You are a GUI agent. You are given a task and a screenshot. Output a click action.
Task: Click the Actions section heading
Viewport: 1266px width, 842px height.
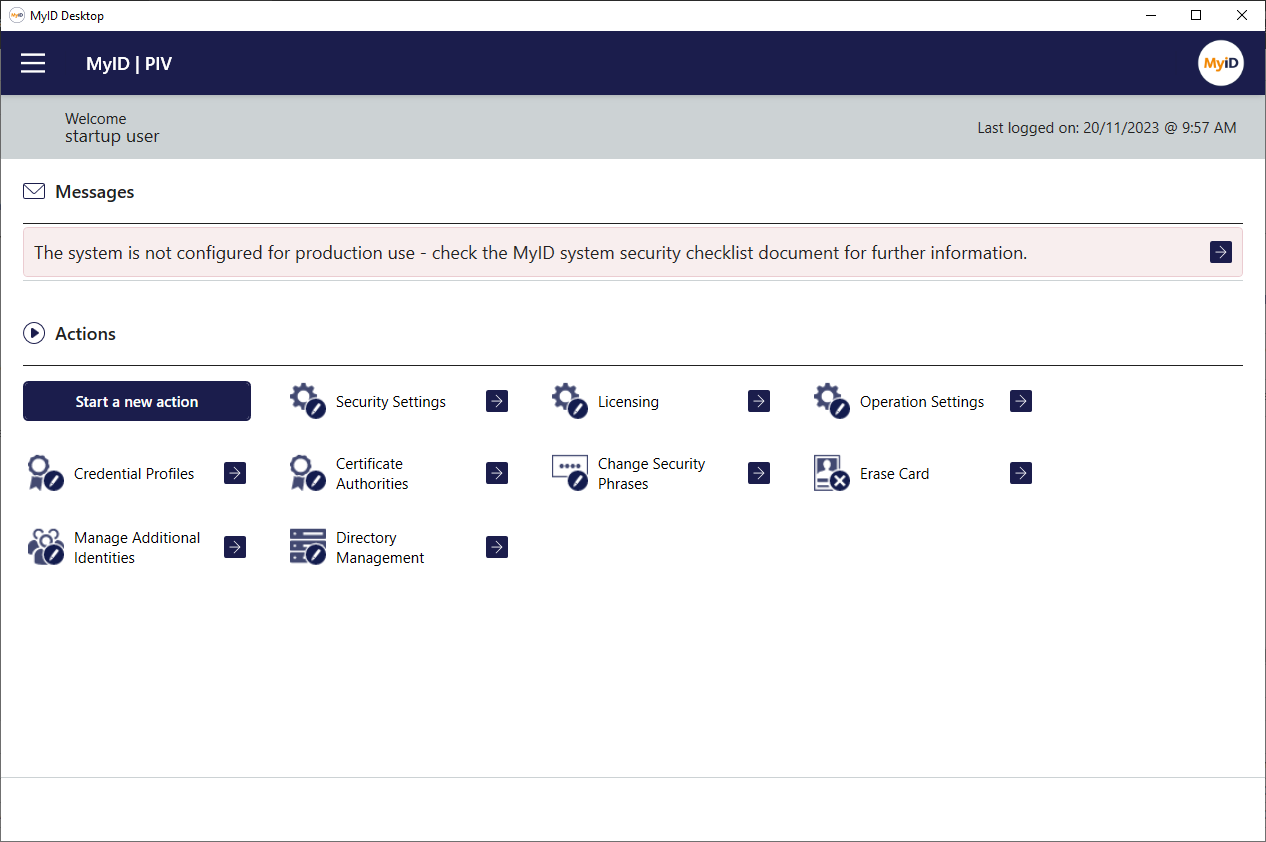click(x=85, y=334)
